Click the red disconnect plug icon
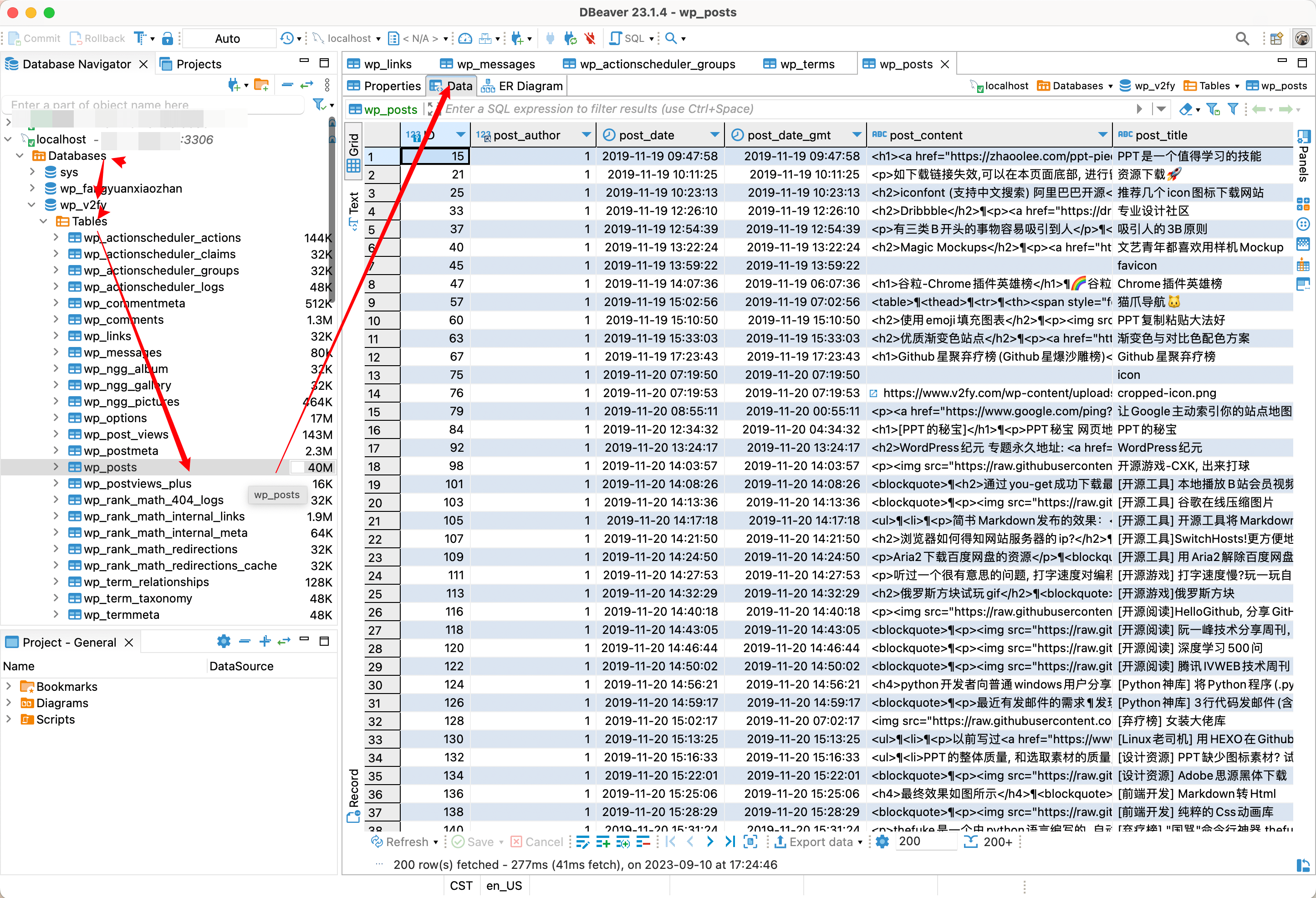This screenshot has width=1316, height=898. point(590,39)
